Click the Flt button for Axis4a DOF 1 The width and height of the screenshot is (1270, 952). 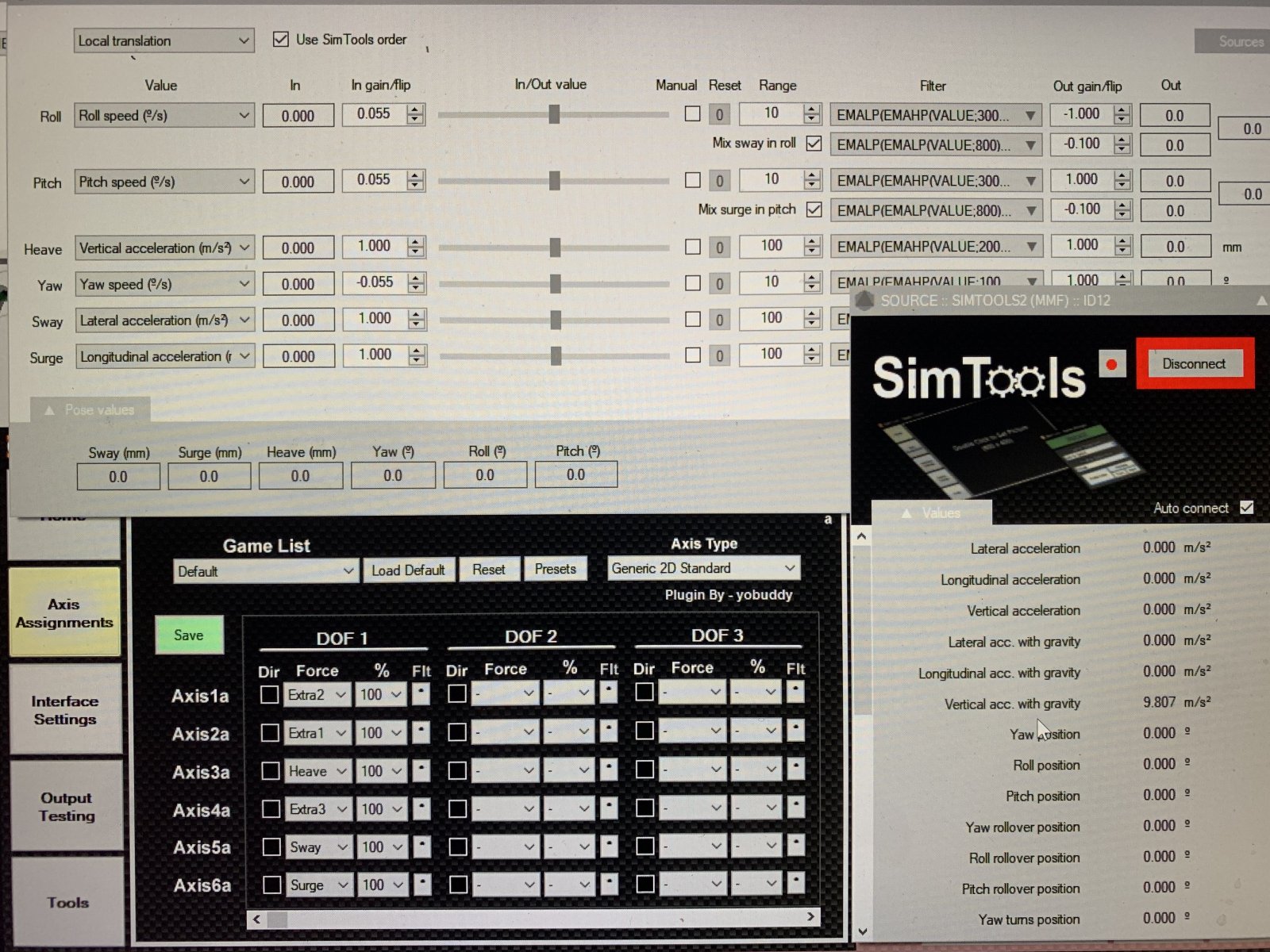[422, 808]
